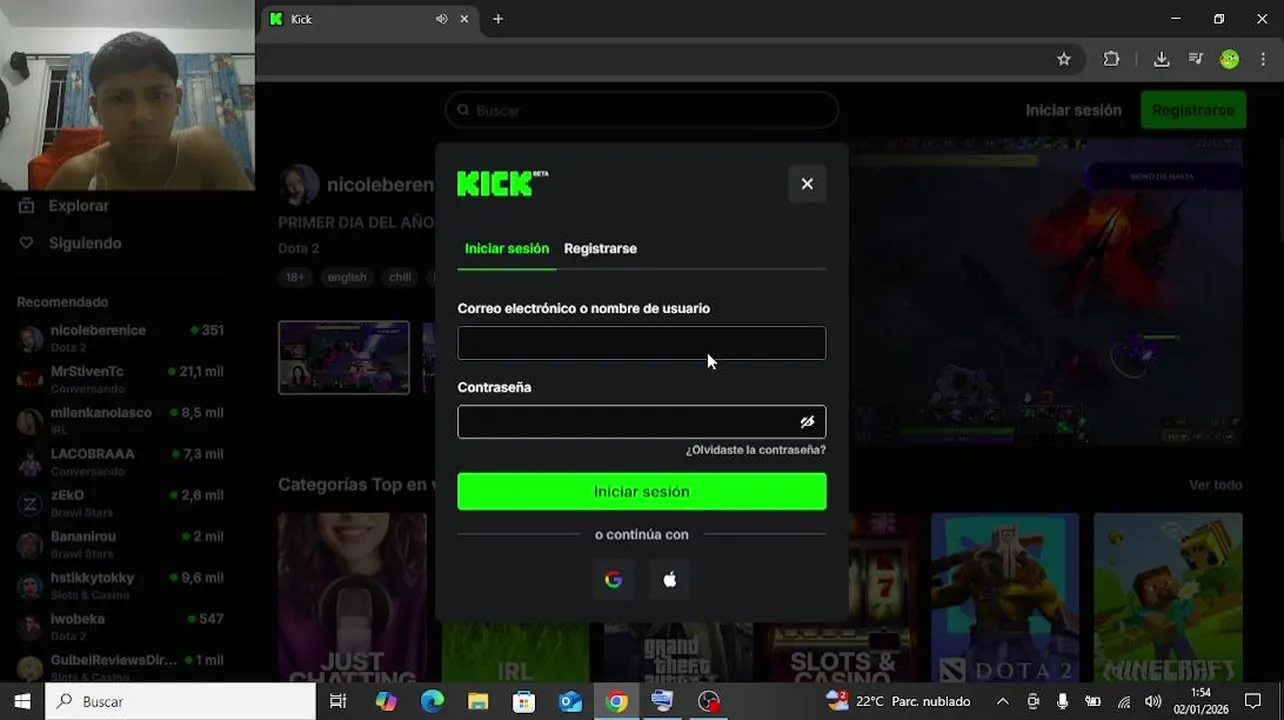Image resolution: width=1284 pixels, height=720 pixels.
Task: Click the Windows taskbar search box
Action: 180,701
